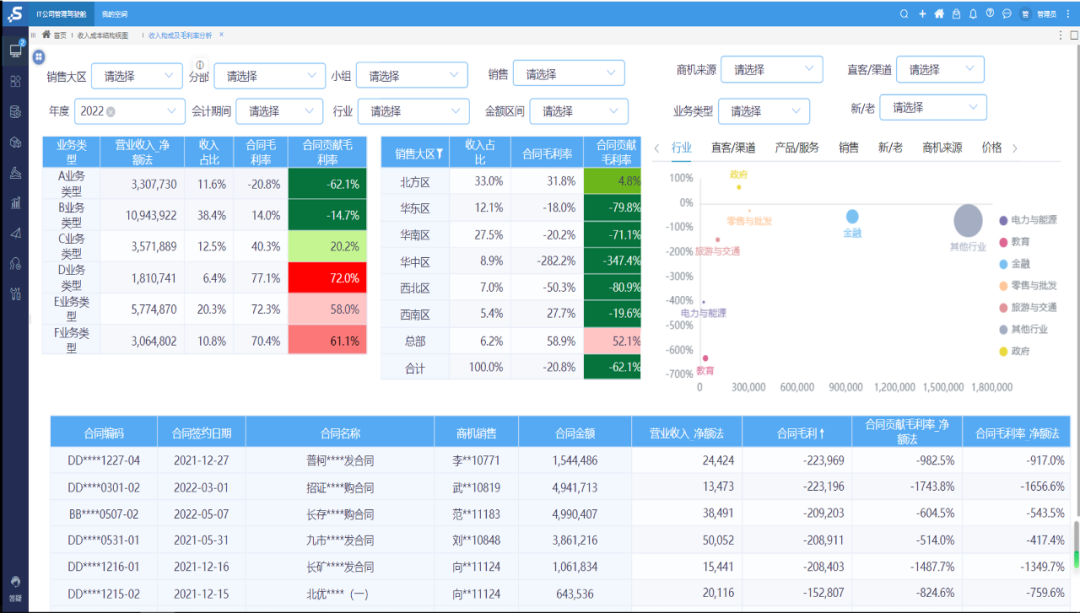Toggle 零售与批发 legend item
Viewport: 1080px width, 613px height.
click(x=1028, y=285)
